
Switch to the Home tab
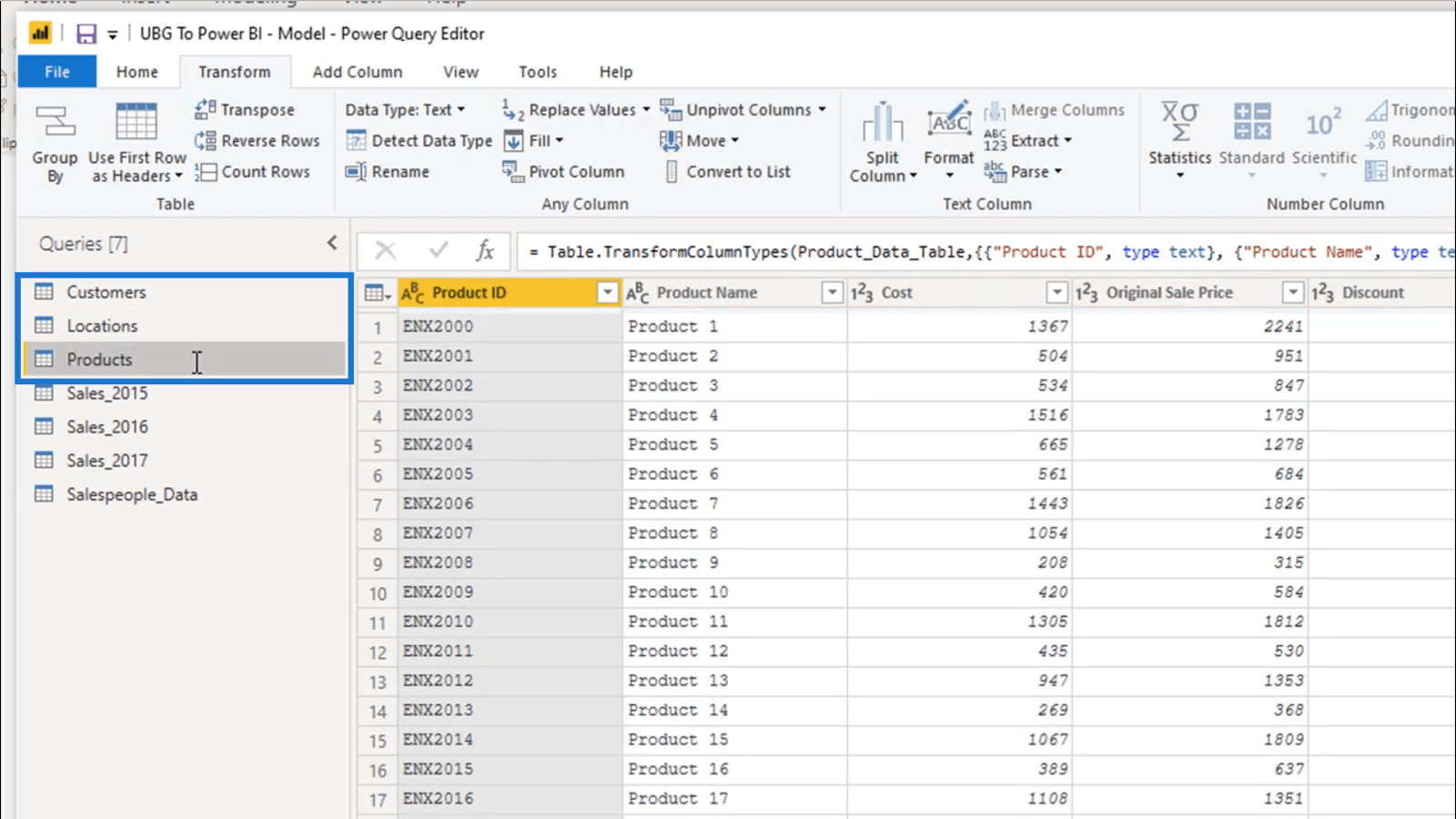tap(137, 72)
